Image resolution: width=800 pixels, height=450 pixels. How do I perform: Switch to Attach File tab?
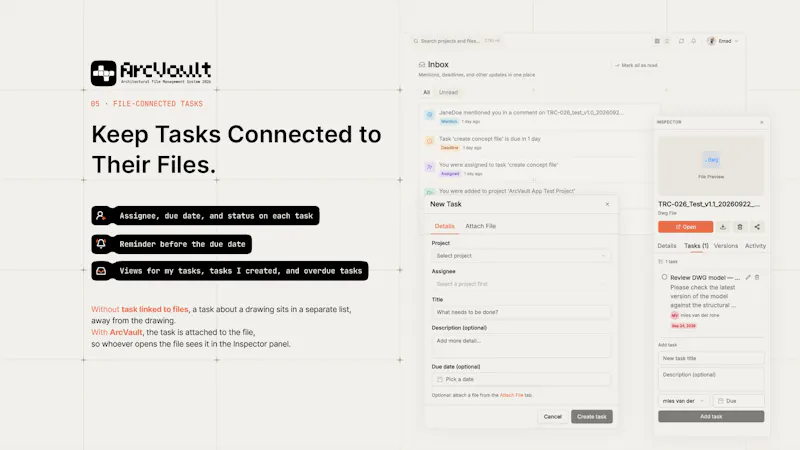(x=481, y=226)
